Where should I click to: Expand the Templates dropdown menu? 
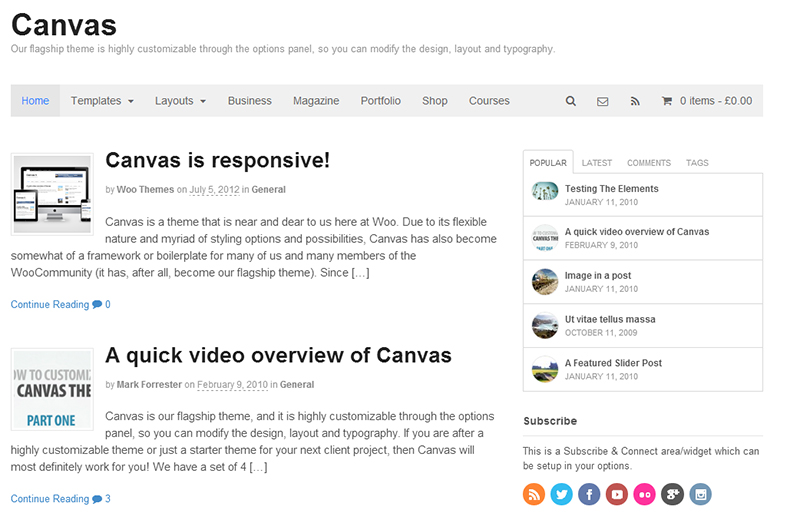pos(102,101)
